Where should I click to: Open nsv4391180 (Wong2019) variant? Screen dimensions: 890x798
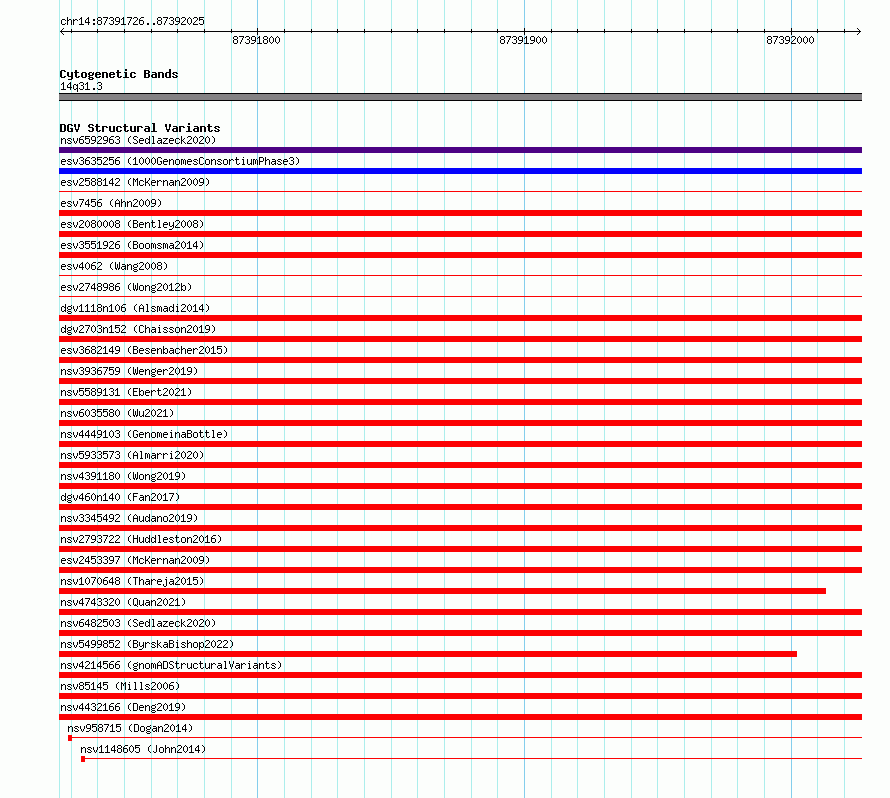pos(123,476)
